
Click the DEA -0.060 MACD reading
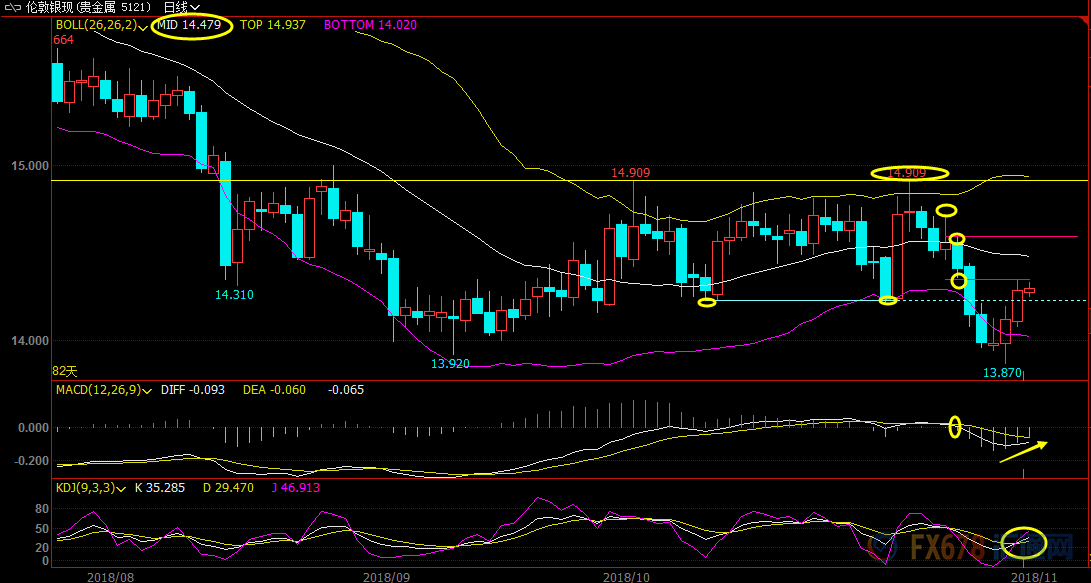click(x=274, y=390)
